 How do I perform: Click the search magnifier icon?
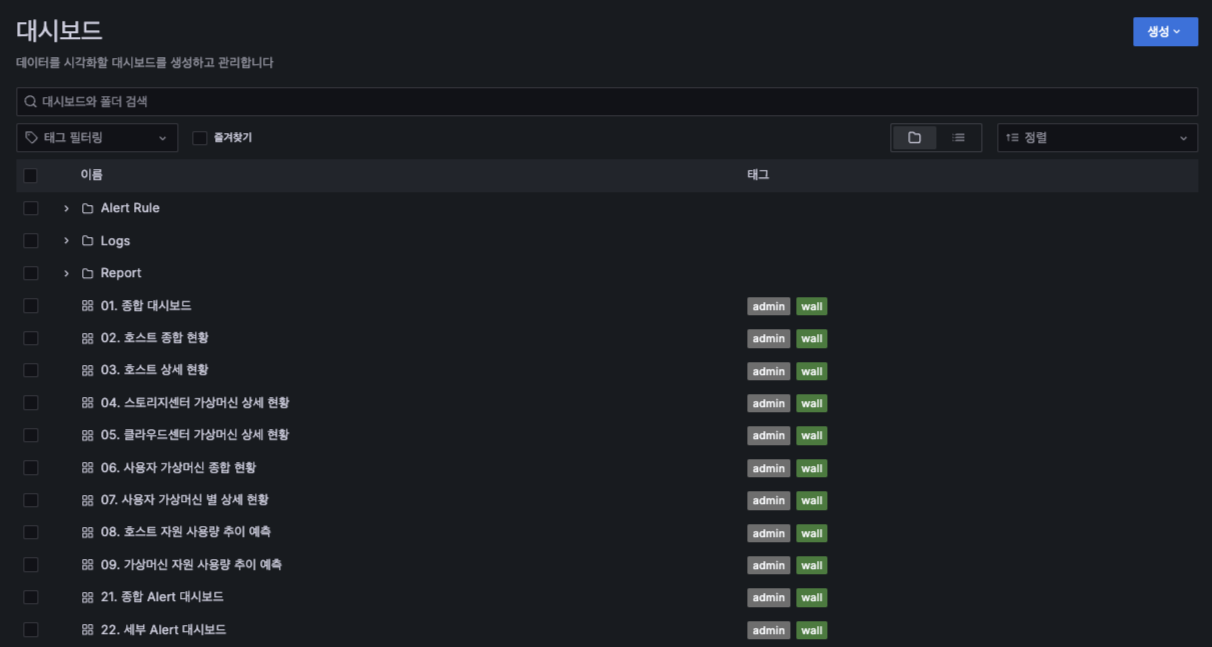tap(31, 102)
